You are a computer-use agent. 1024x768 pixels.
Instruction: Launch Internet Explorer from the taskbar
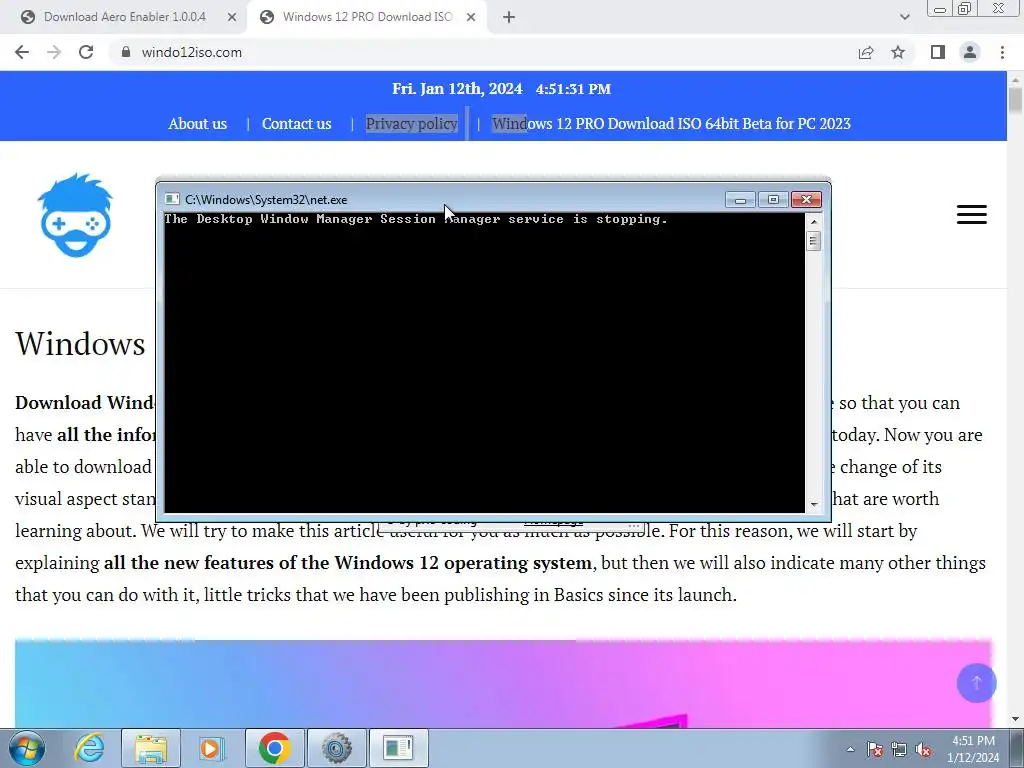click(x=89, y=748)
